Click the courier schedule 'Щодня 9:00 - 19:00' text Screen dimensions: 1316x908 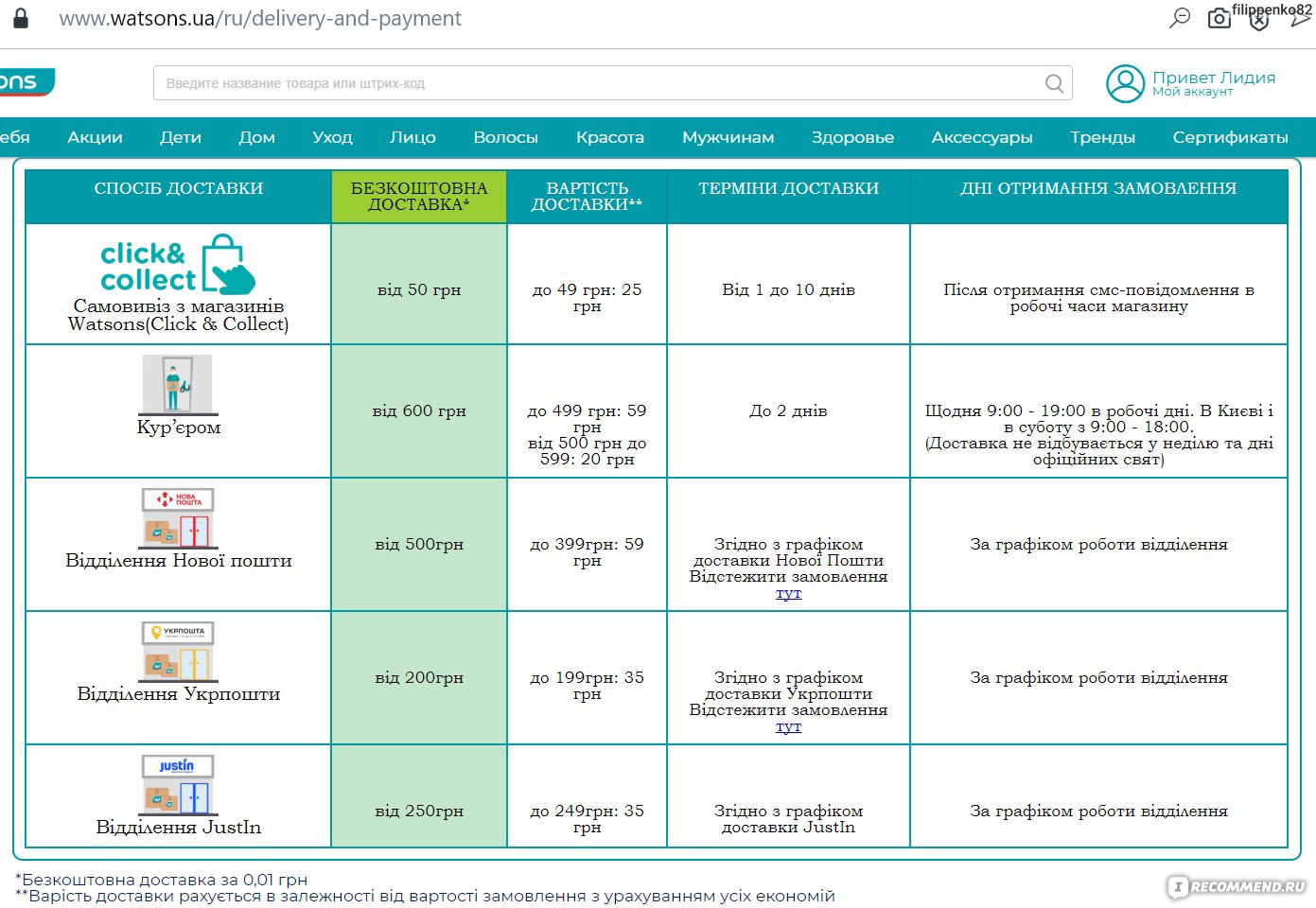(x=1098, y=435)
